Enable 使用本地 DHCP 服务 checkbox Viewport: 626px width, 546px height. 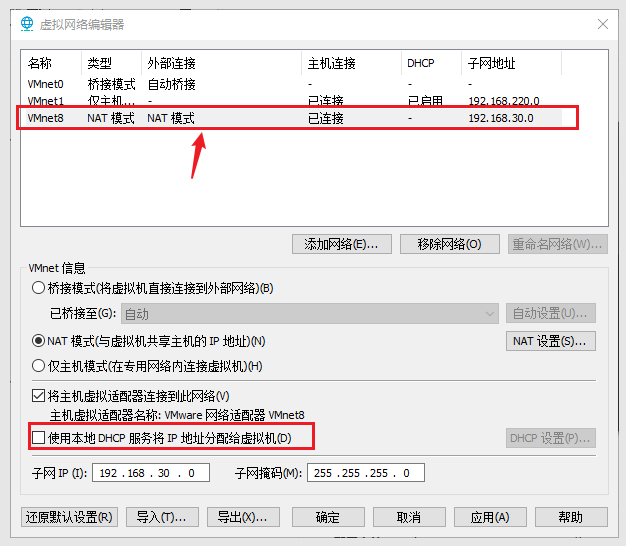[38, 438]
